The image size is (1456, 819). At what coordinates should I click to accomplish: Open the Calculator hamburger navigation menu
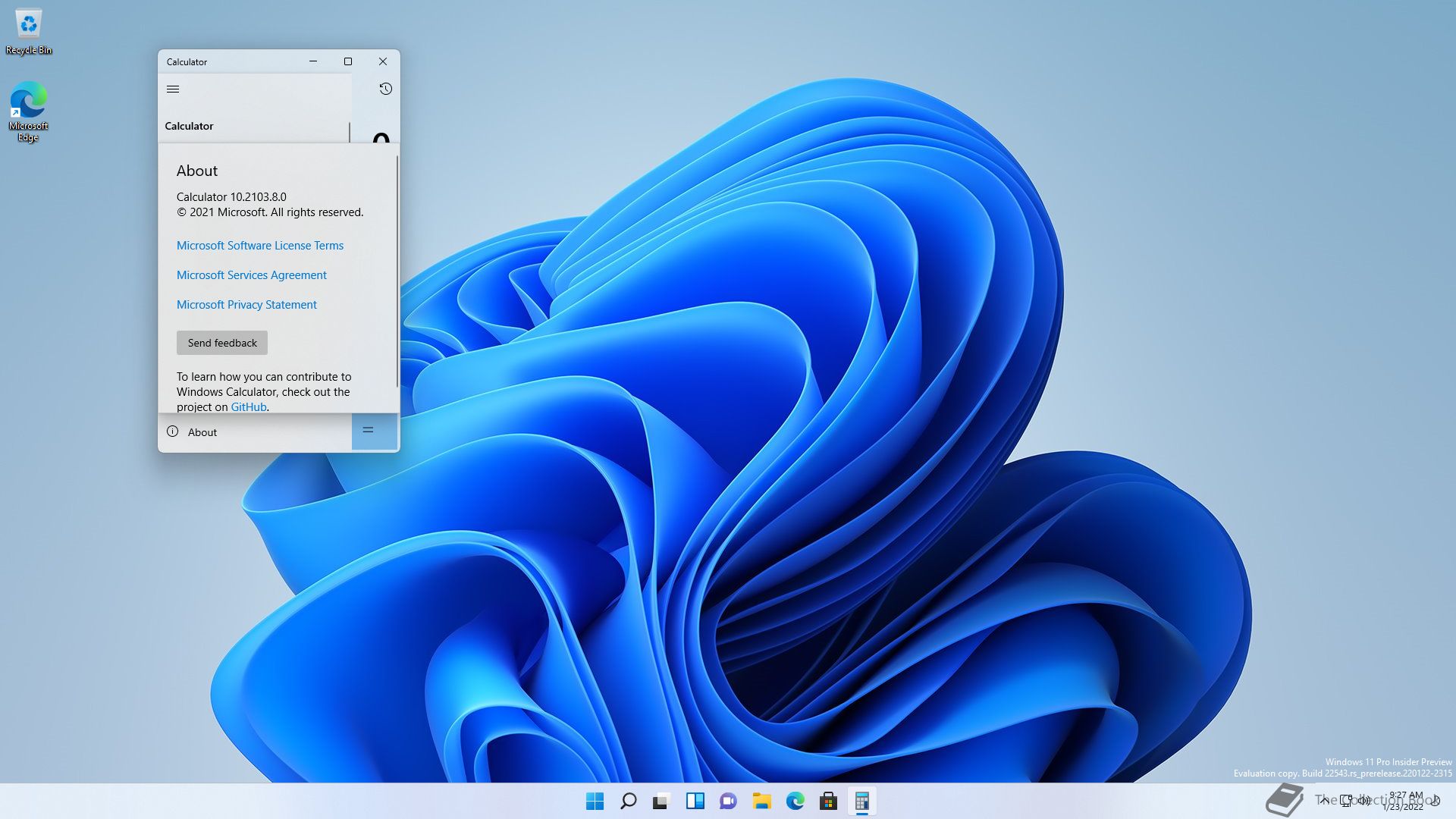coord(173,89)
